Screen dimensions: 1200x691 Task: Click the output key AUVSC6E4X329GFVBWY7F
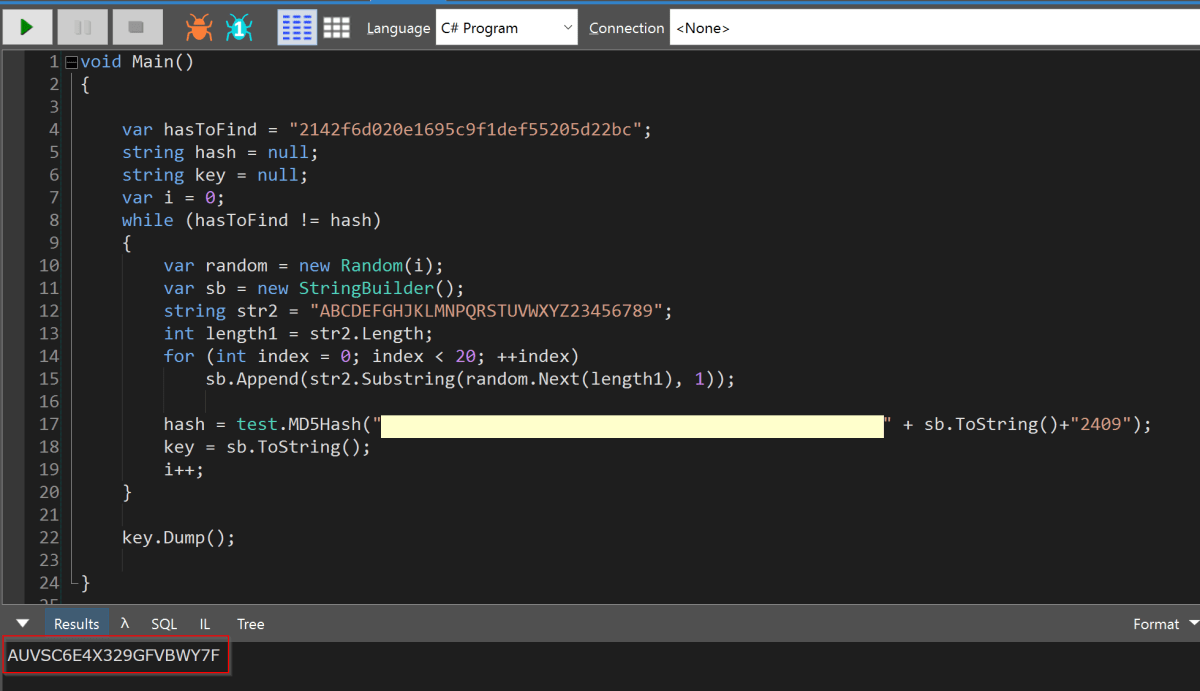pos(114,656)
